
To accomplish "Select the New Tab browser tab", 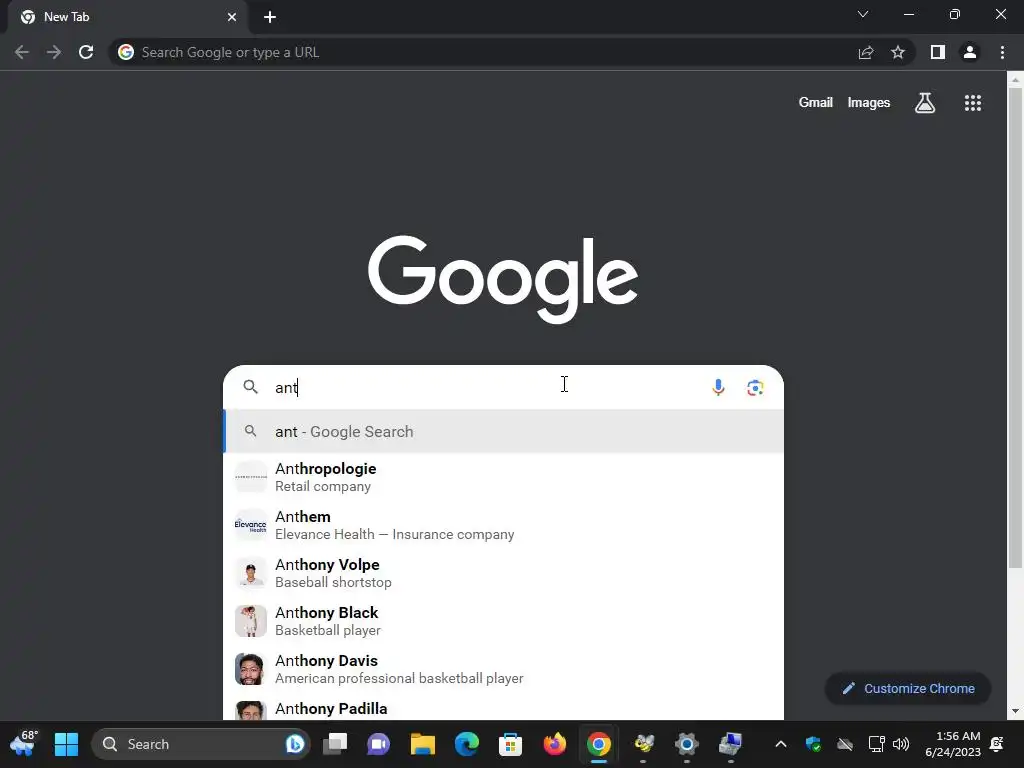I will (128, 17).
